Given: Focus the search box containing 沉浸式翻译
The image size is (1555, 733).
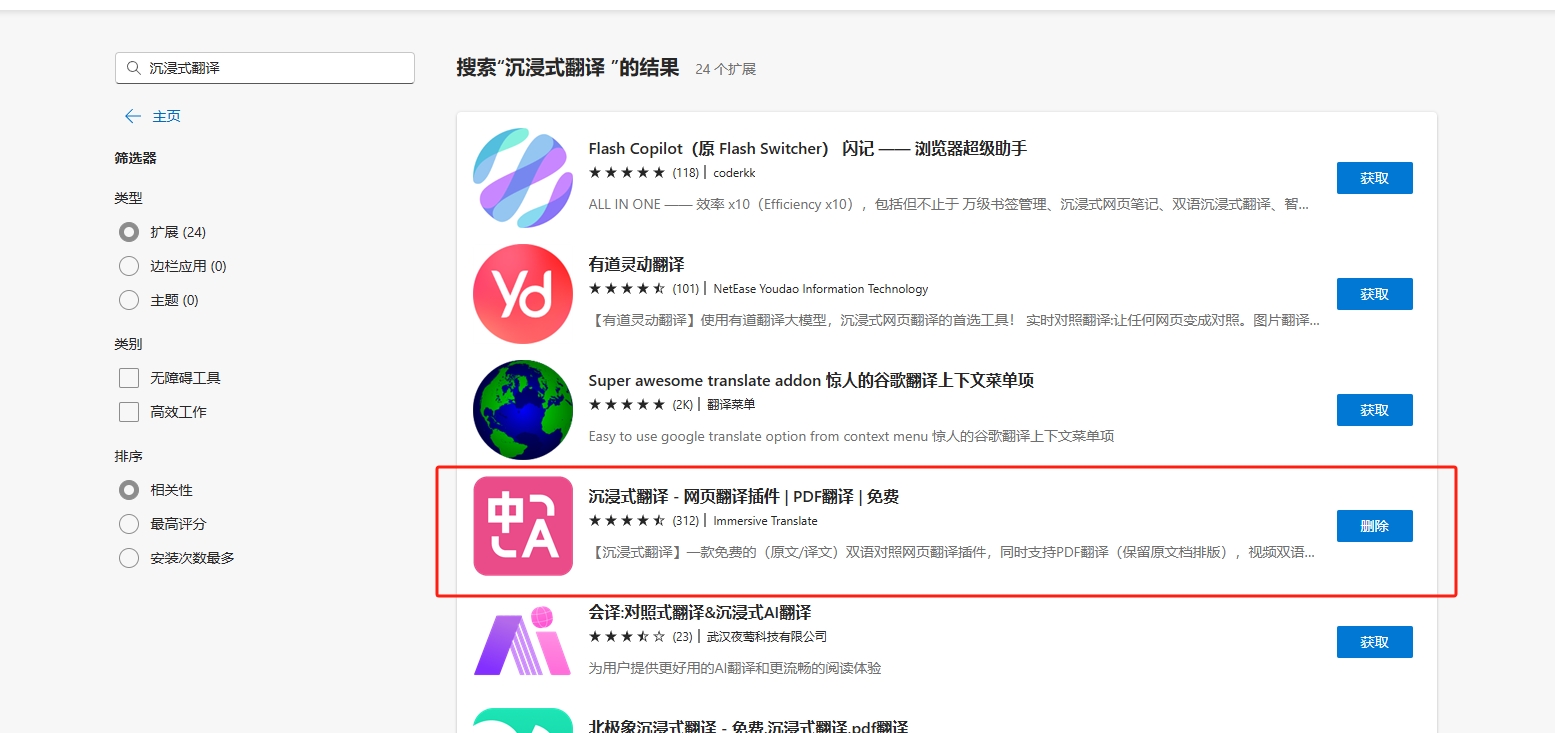Looking at the screenshot, I should click(265, 68).
